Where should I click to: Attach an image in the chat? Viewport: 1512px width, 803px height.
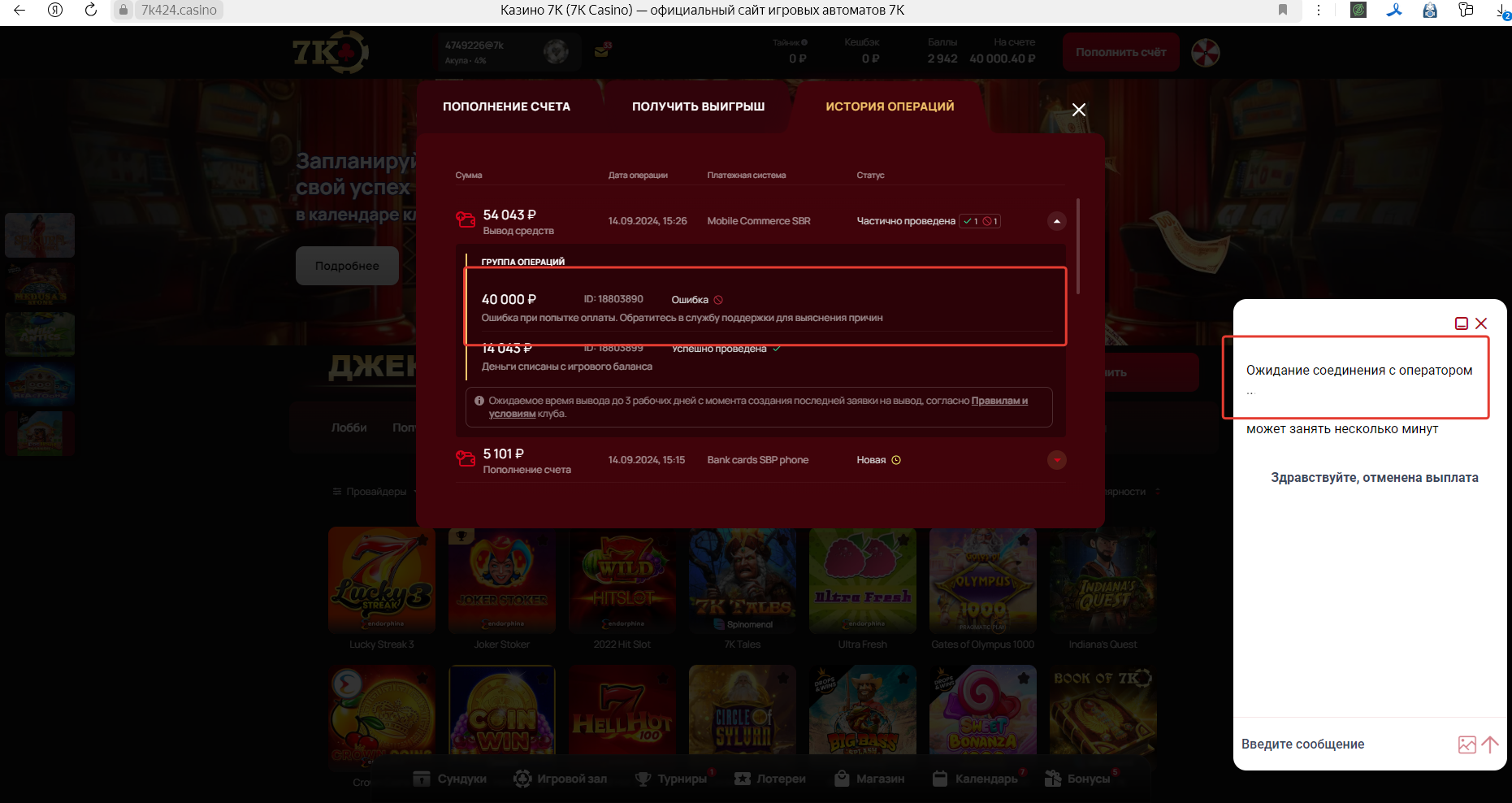pyautogui.click(x=1467, y=744)
